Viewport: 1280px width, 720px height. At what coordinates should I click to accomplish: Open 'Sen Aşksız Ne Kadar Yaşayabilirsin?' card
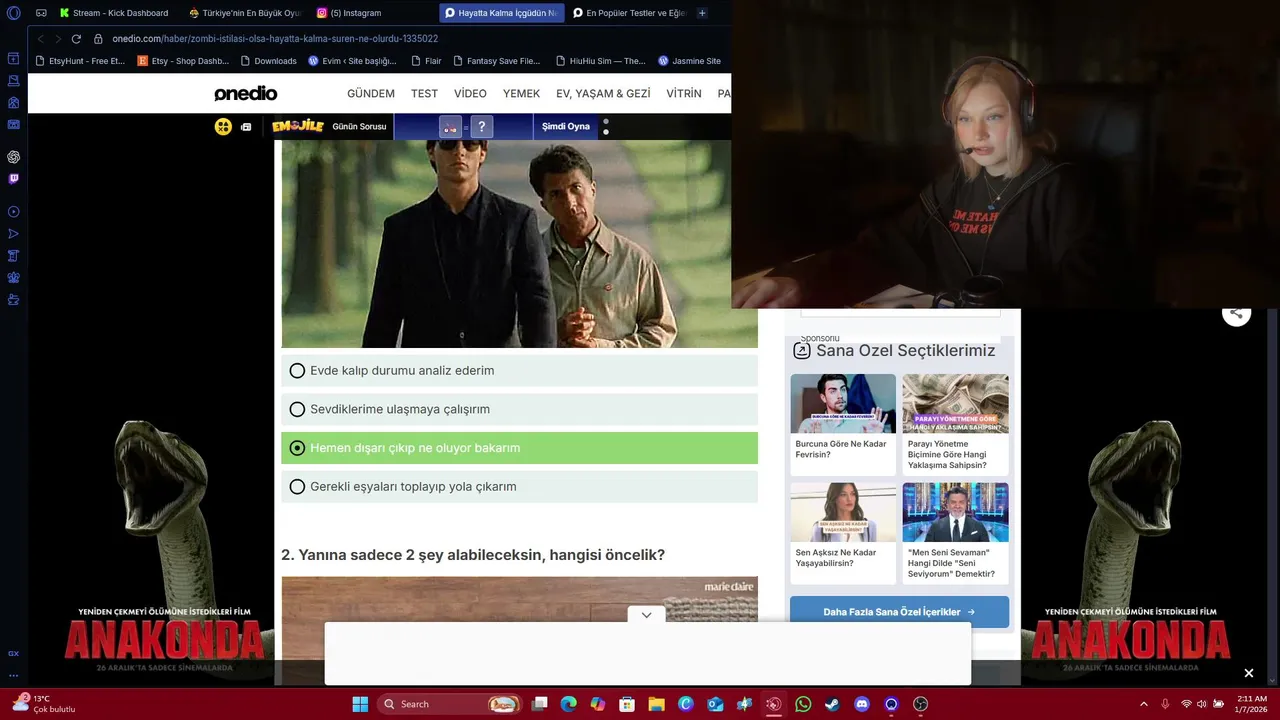[843, 533]
